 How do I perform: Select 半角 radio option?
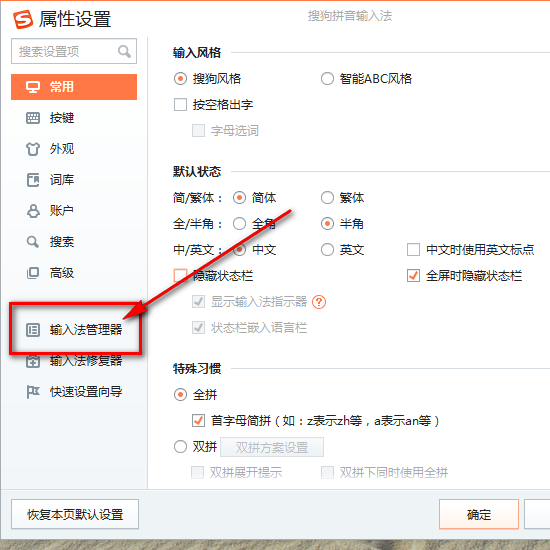pyautogui.click(x=327, y=224)
